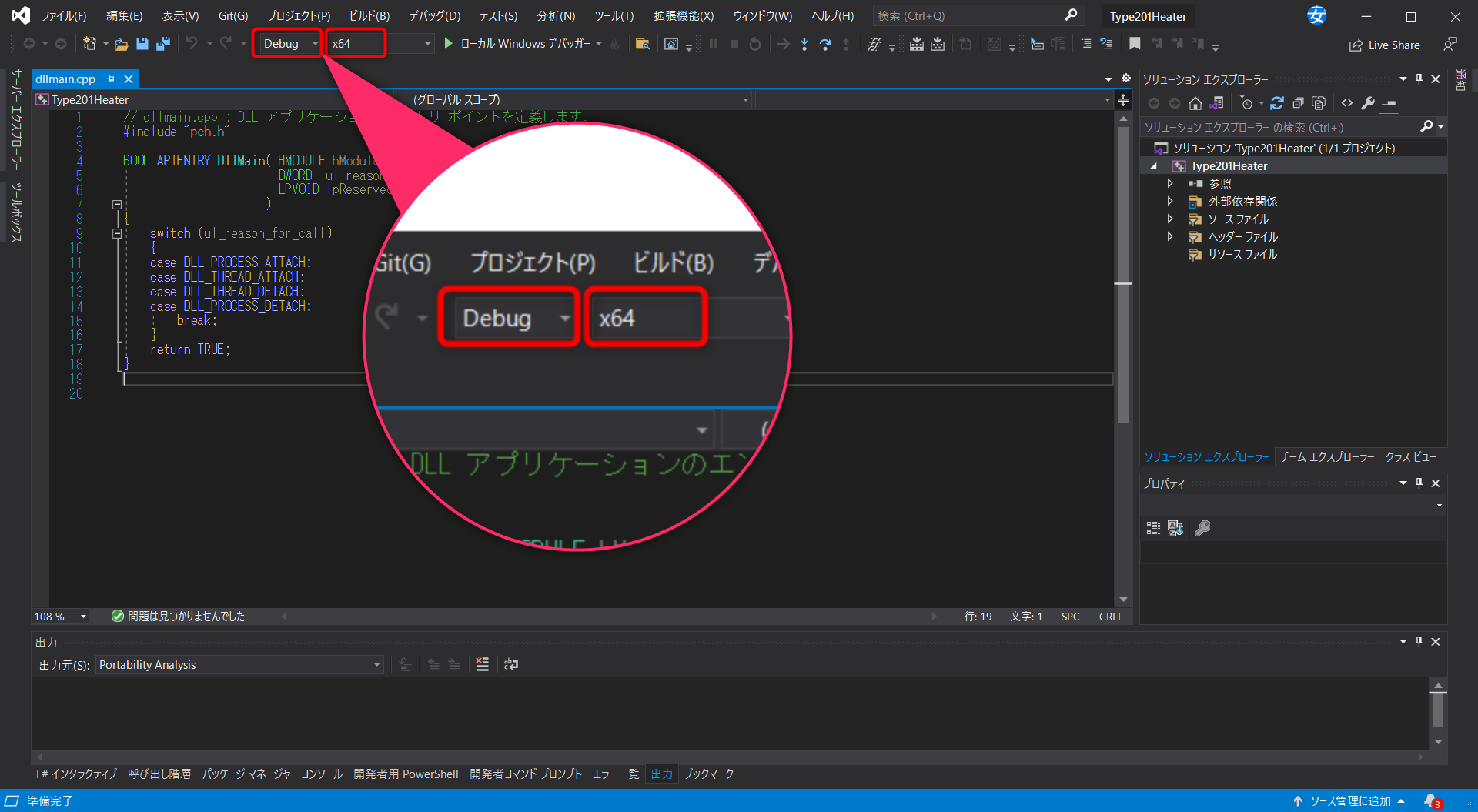Click the 検索 (Ctrl+Q) search box
The height and width of the screenshot is (812, 1478).
pos(978,16)
